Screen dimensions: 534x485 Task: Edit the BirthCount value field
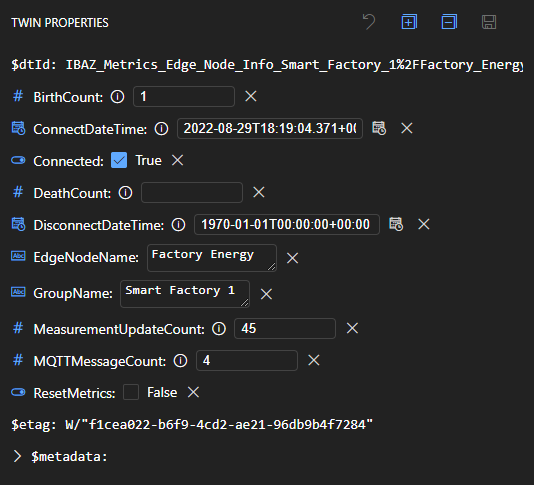(184, 96)
